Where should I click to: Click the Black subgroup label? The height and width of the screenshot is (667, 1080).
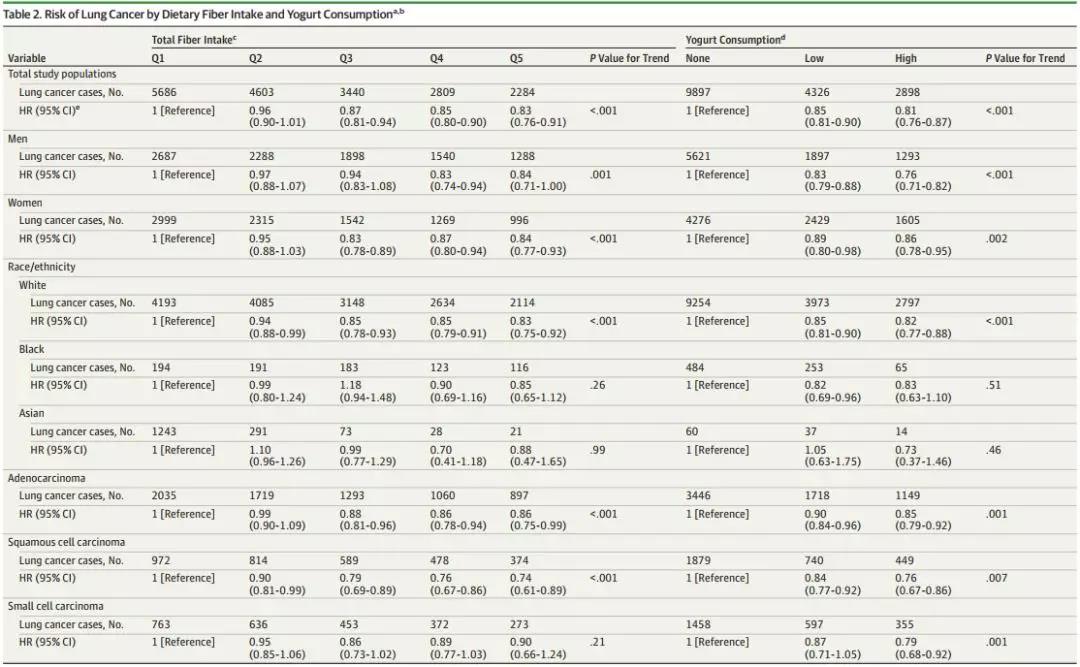(x=32, y=349)
